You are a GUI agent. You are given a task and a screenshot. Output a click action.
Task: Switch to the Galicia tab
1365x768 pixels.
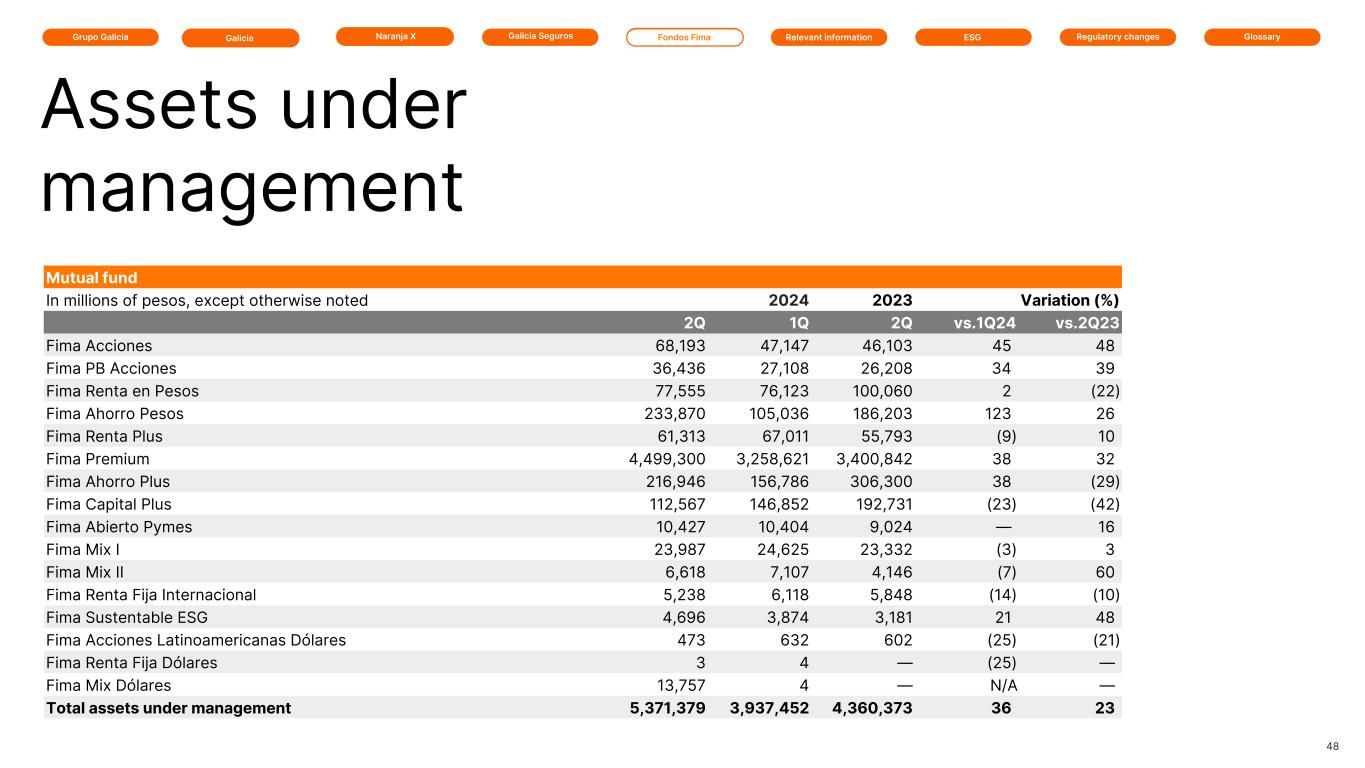[x=240, y=38]
